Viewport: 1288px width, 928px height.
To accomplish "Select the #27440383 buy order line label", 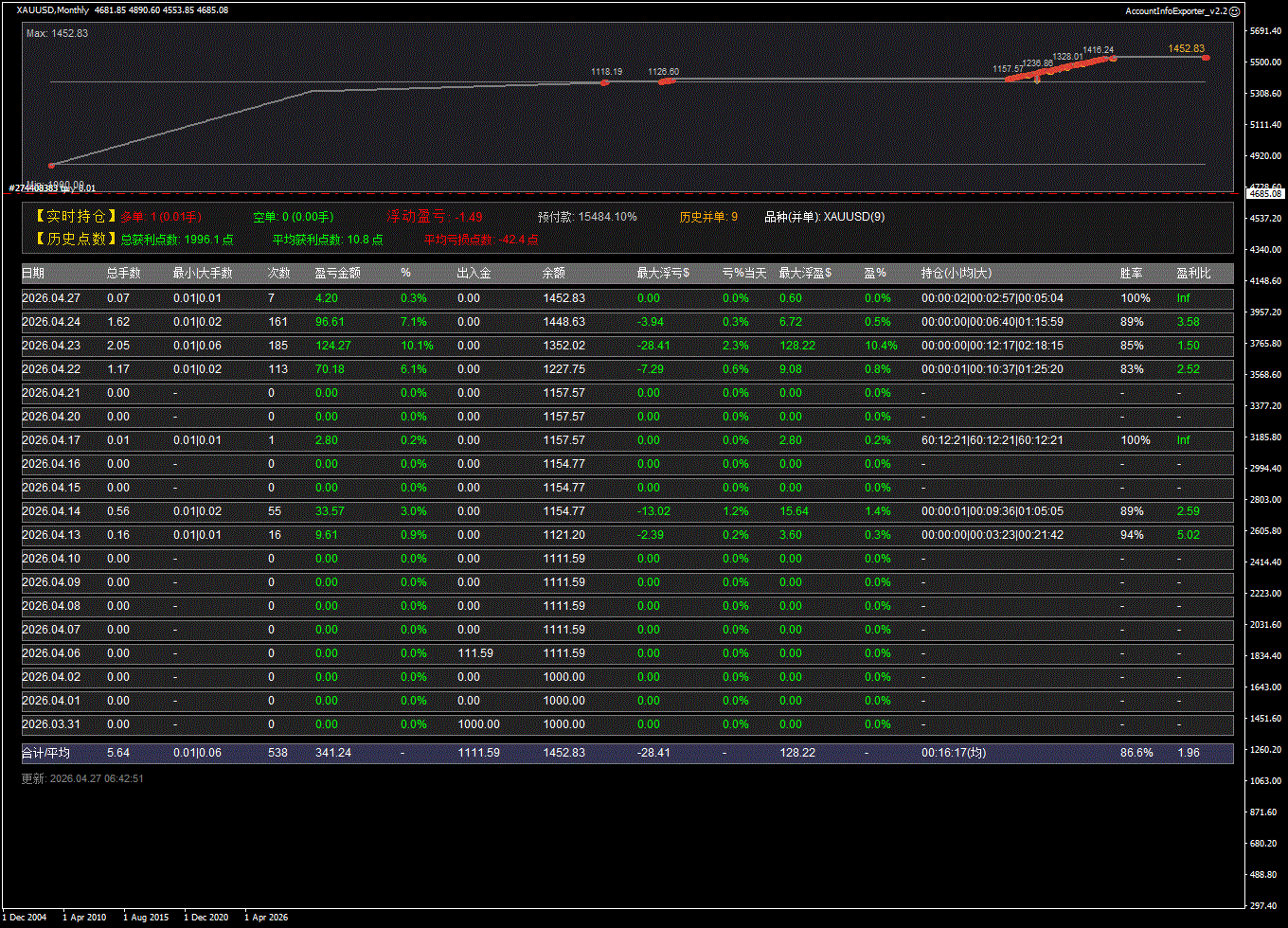I will (52, 188).
